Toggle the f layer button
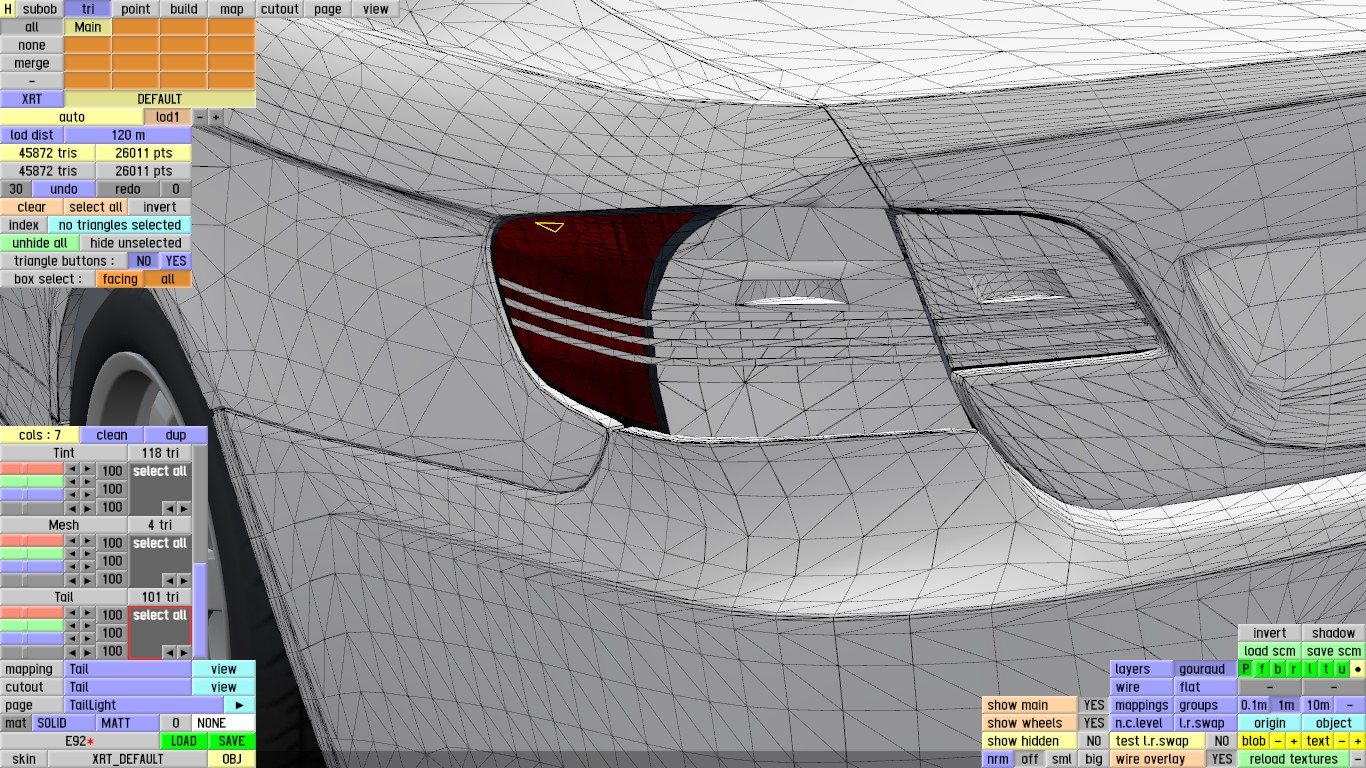The image size is (1366, 768). coord(1262,669)
